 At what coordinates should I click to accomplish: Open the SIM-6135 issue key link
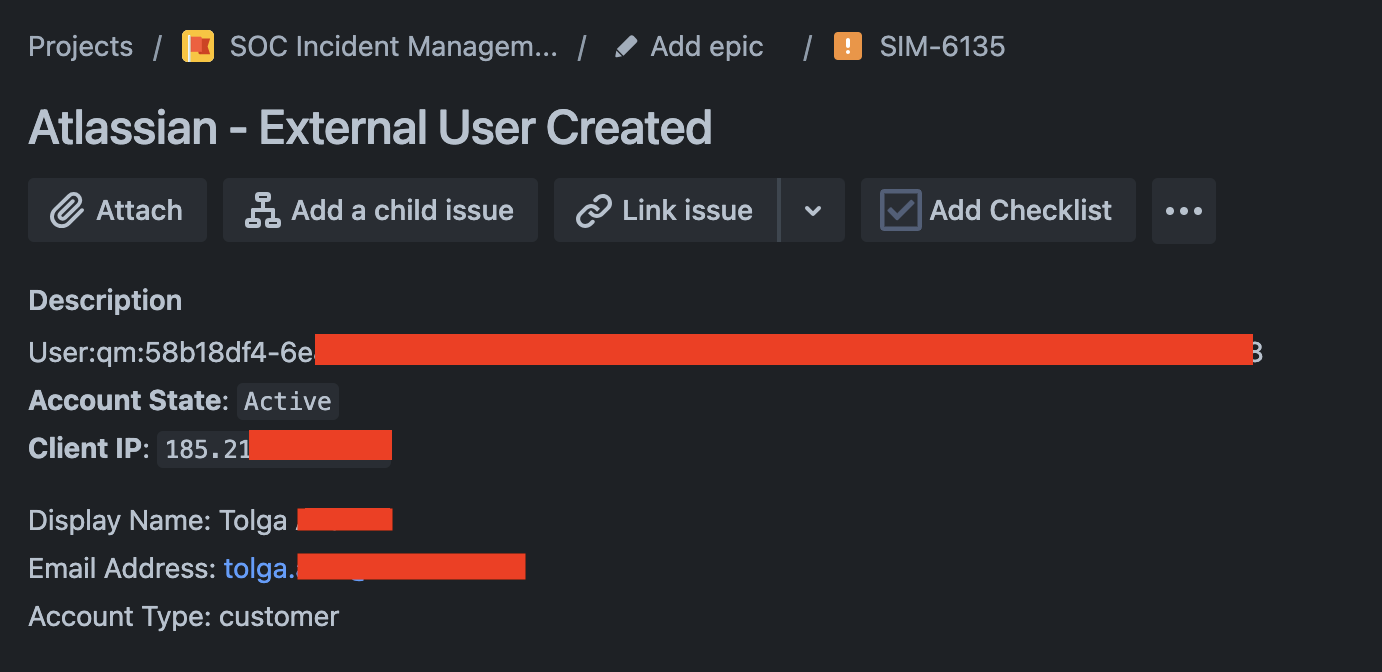pyautogui.click(x=942, y=47)
